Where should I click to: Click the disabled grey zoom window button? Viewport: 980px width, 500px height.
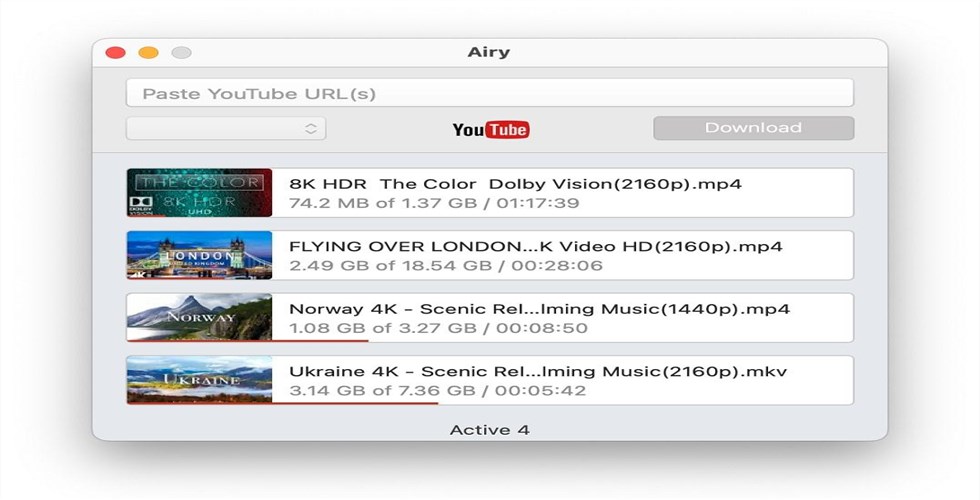(182, 53)
